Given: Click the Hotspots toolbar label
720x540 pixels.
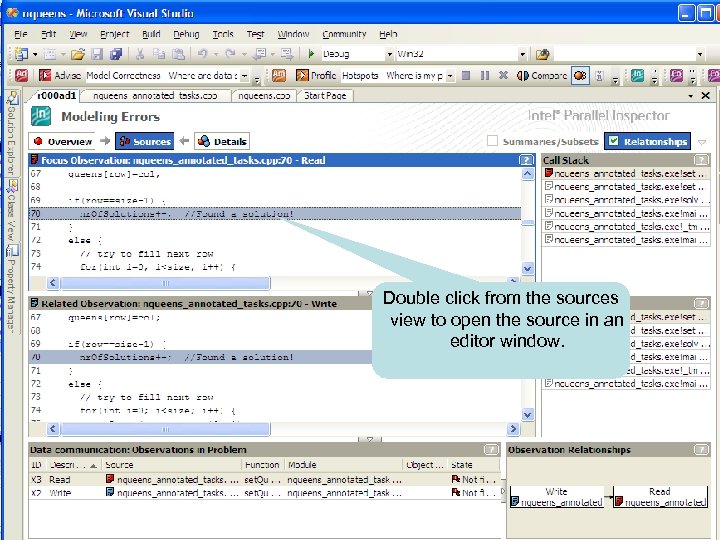Looking at the screenshot, I should 360,75.
